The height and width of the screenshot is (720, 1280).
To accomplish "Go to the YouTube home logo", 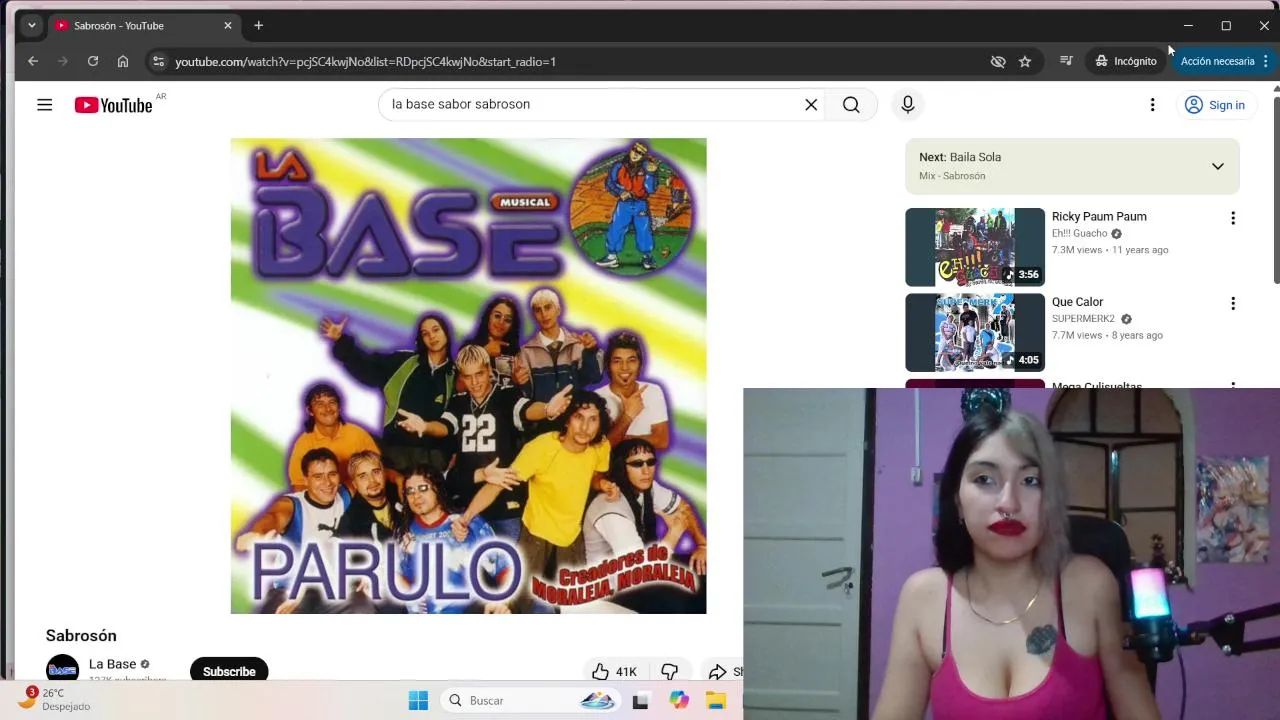I will (113, 105).
